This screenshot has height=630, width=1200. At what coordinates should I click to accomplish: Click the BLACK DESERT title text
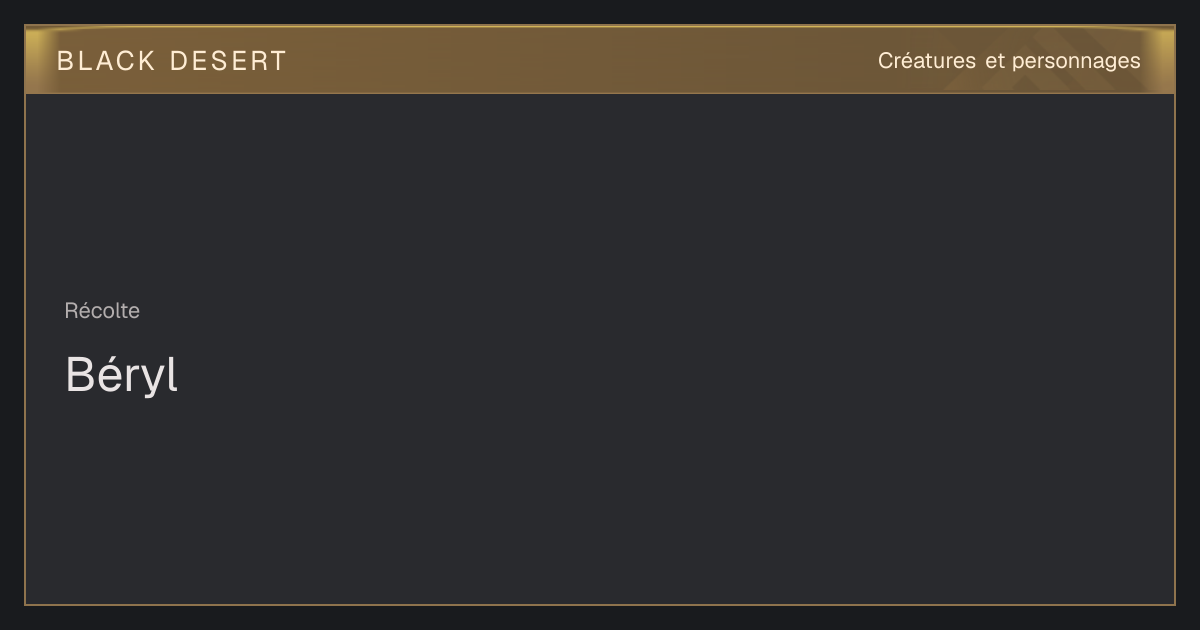pos(172,61)
